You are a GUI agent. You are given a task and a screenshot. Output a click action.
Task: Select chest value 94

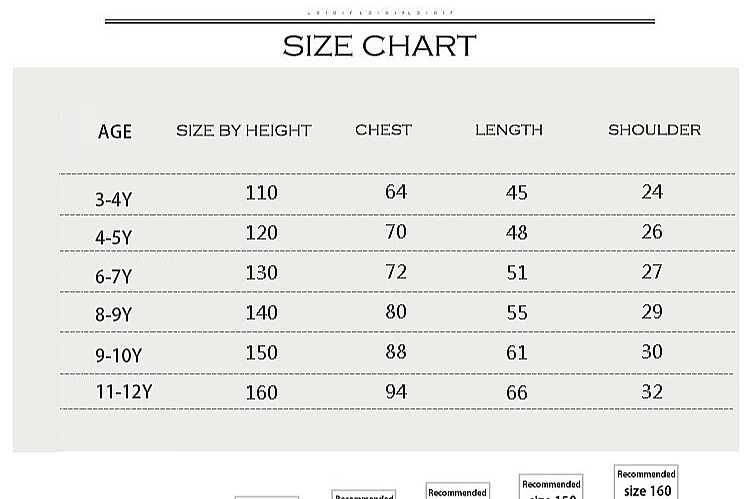point(396,391)
